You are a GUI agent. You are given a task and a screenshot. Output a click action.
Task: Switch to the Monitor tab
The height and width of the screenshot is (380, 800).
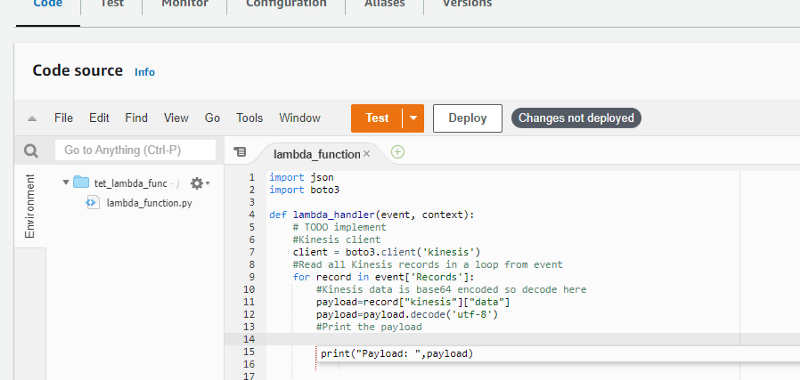click(x=184, y=4)
